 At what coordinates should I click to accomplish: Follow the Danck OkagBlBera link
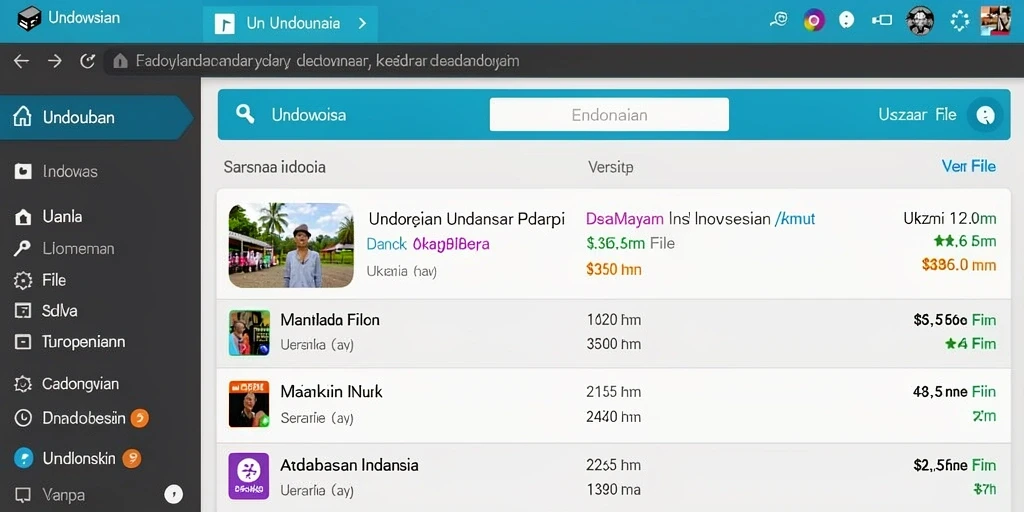click(428, 244)
